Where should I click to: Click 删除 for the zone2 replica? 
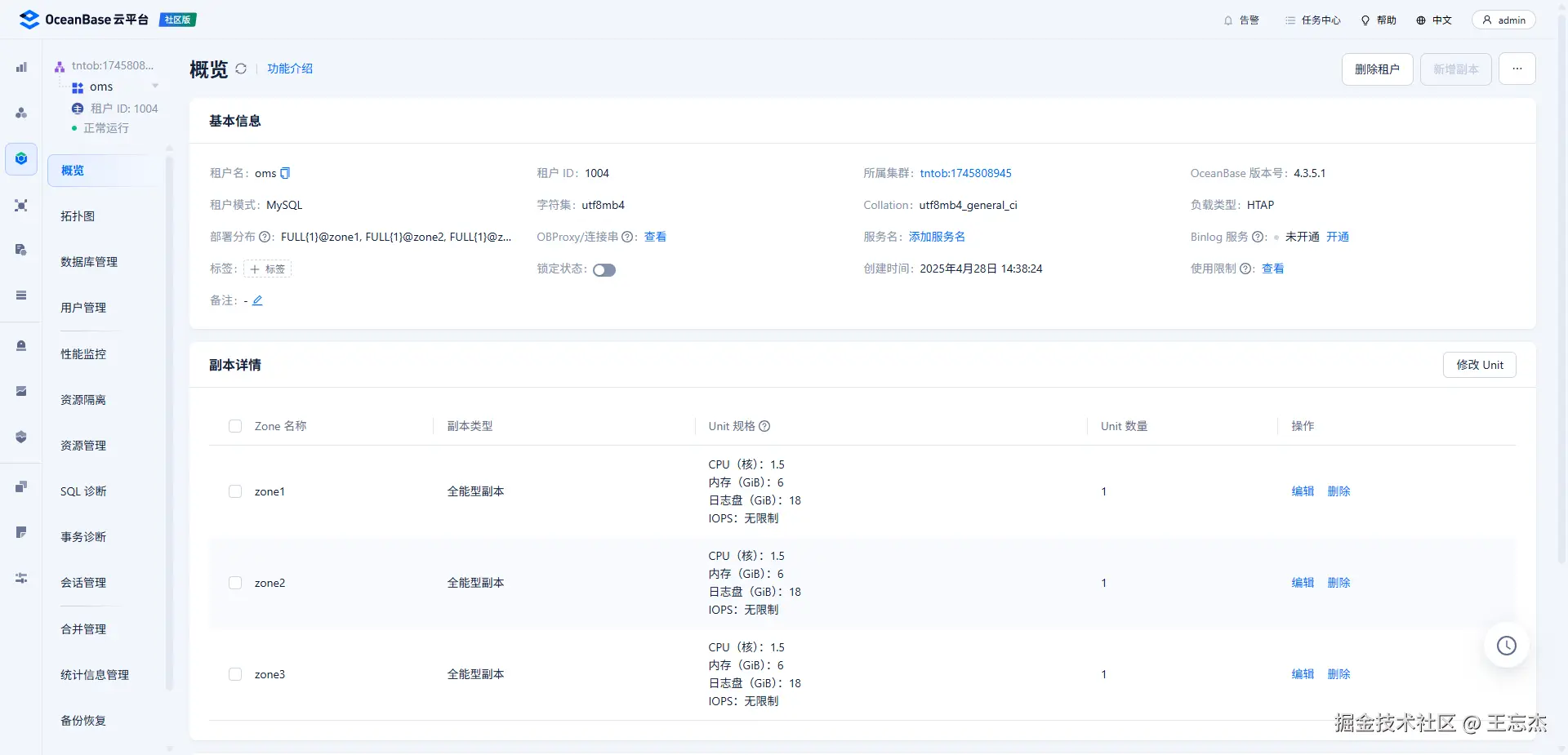tap(1339, 583)
